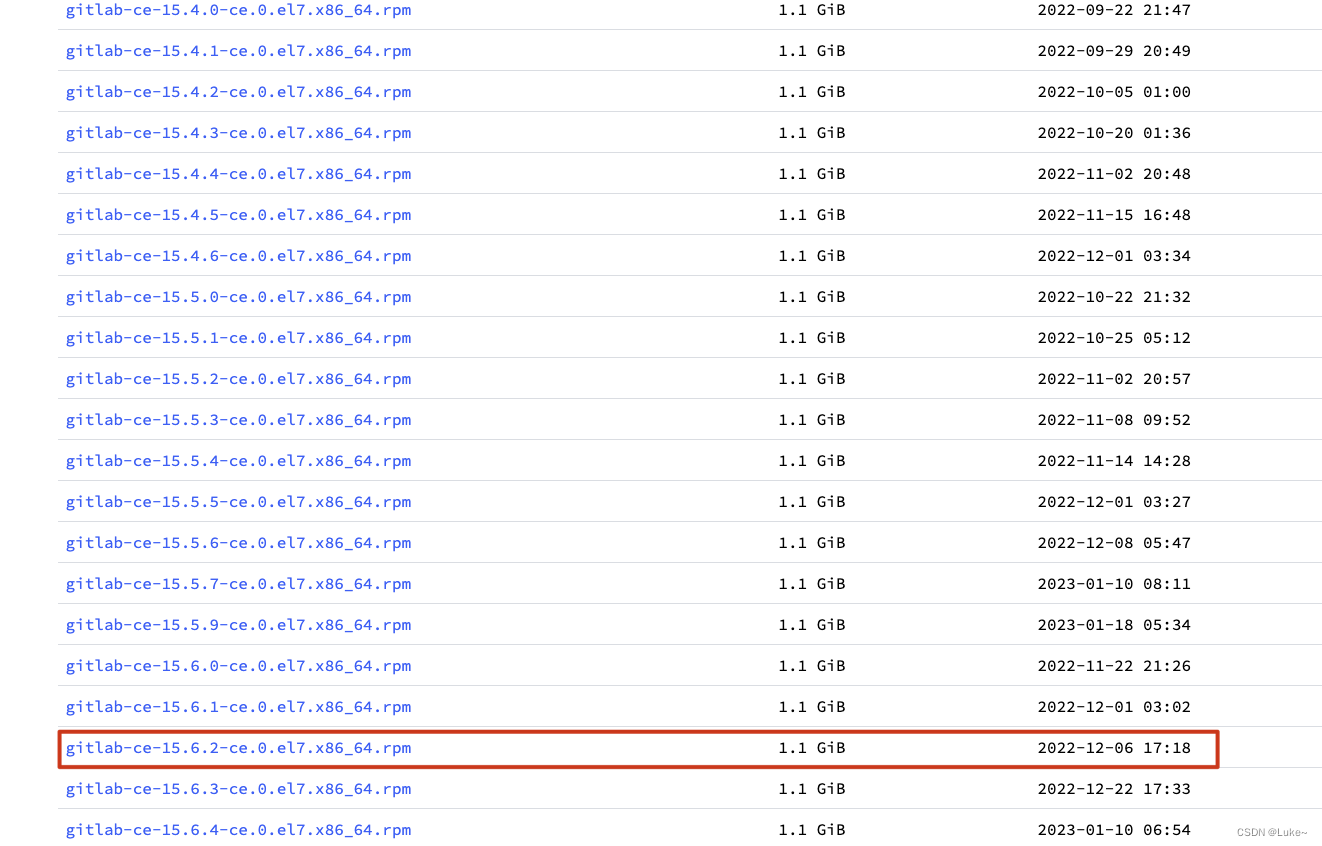Click the date 2023-01-10 06:54
The height and width of the screenshot is (846, 1322).
[x=1114, y=830]
